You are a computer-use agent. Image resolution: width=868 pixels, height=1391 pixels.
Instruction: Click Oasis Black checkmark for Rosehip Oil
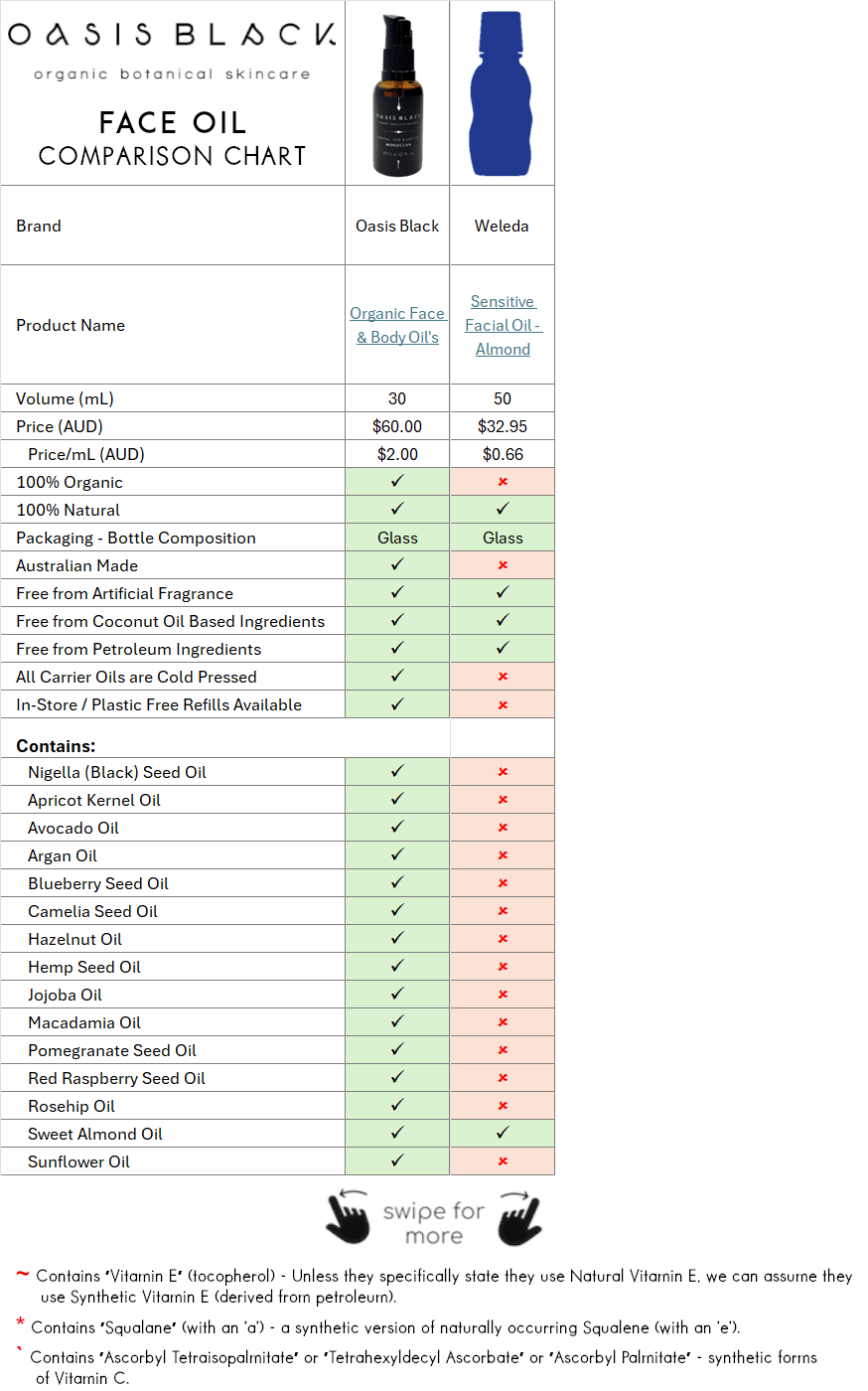click(397, 1105)
